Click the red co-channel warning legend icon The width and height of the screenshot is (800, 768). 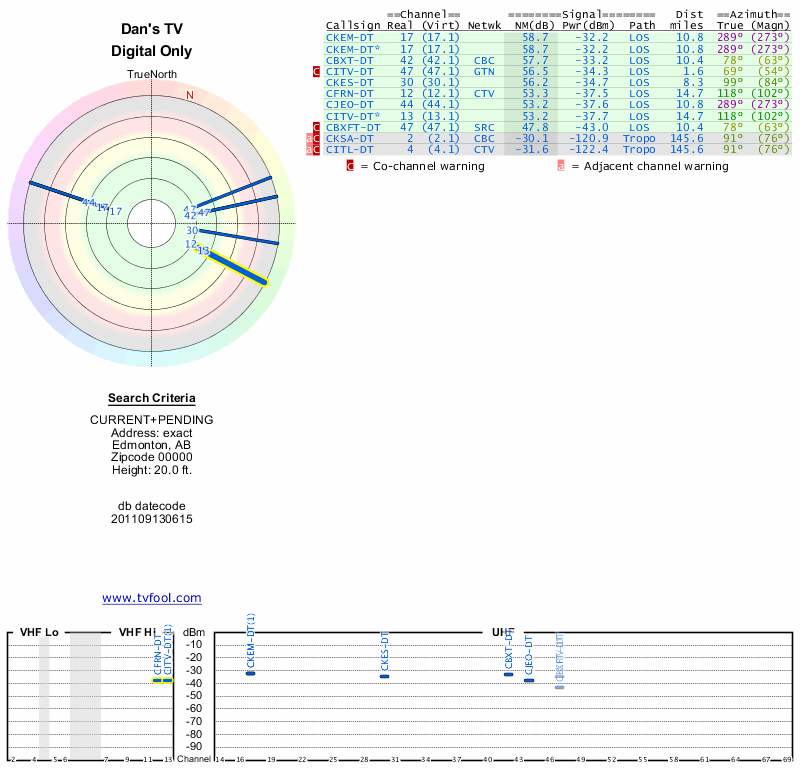click(350, 166)
